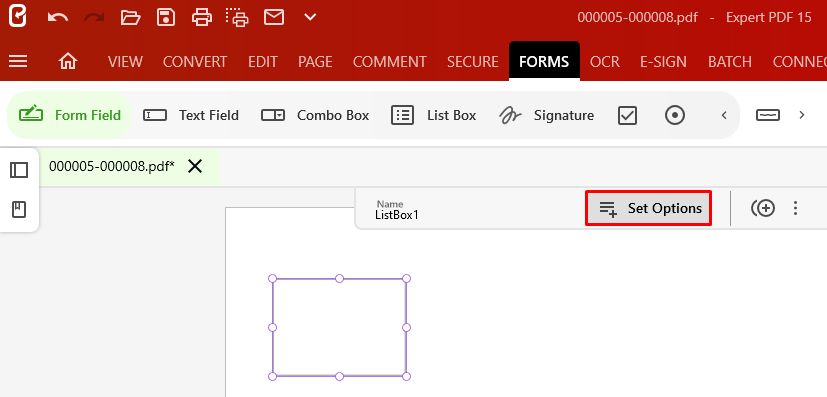Toggle the side panel icon on the left sidebar
Screen dimensions: 827x397
coord(19,170)
